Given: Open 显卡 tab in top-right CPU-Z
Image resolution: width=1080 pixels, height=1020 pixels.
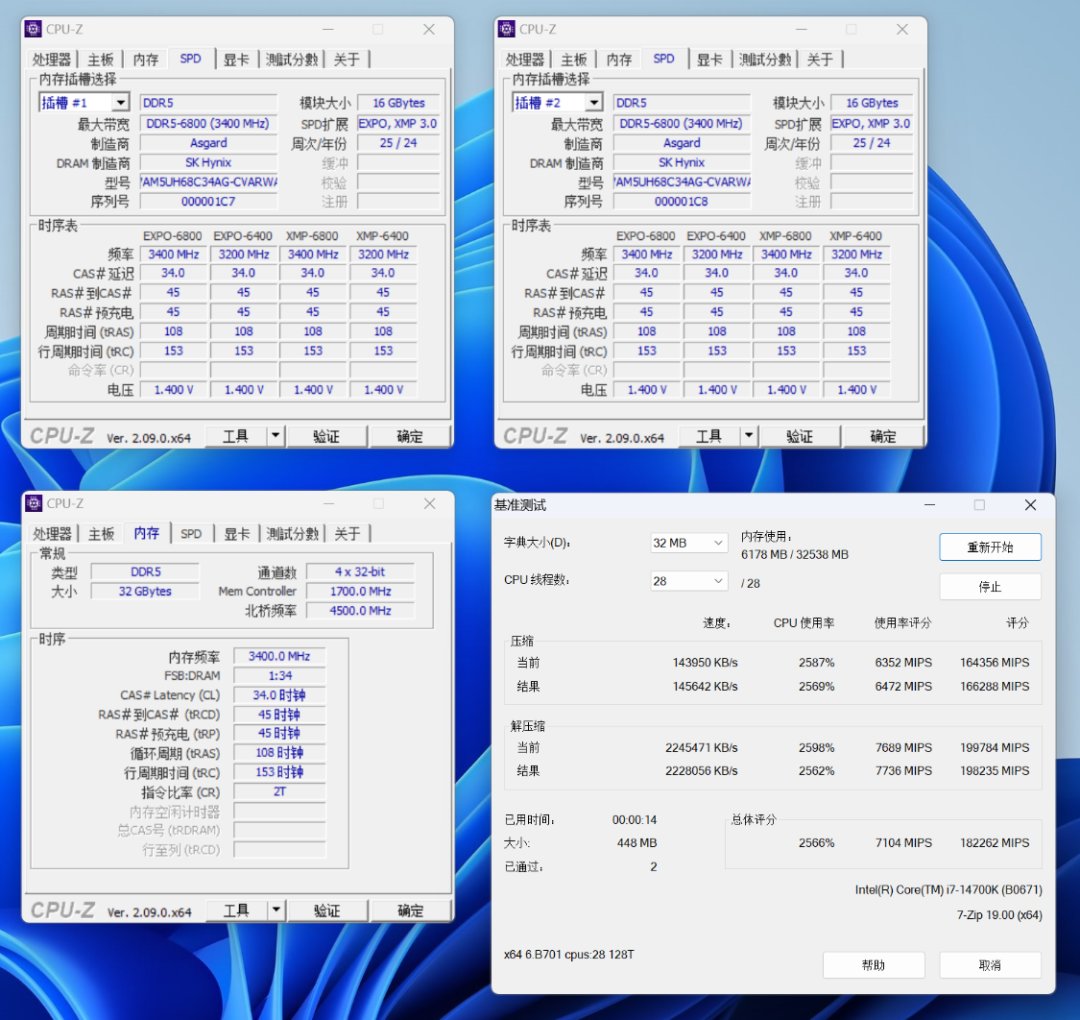Looking at the screenshot, I should point(710,60).
